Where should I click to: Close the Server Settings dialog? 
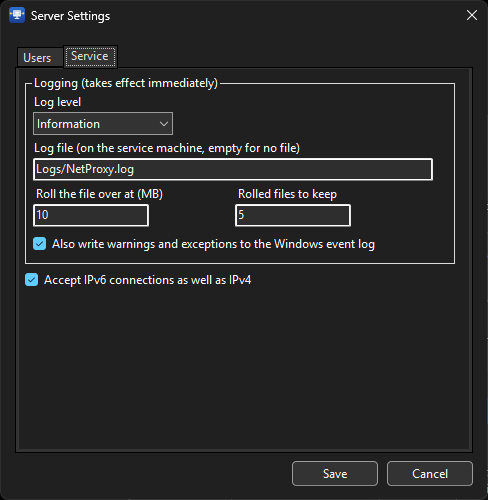[x=472, y=15]
